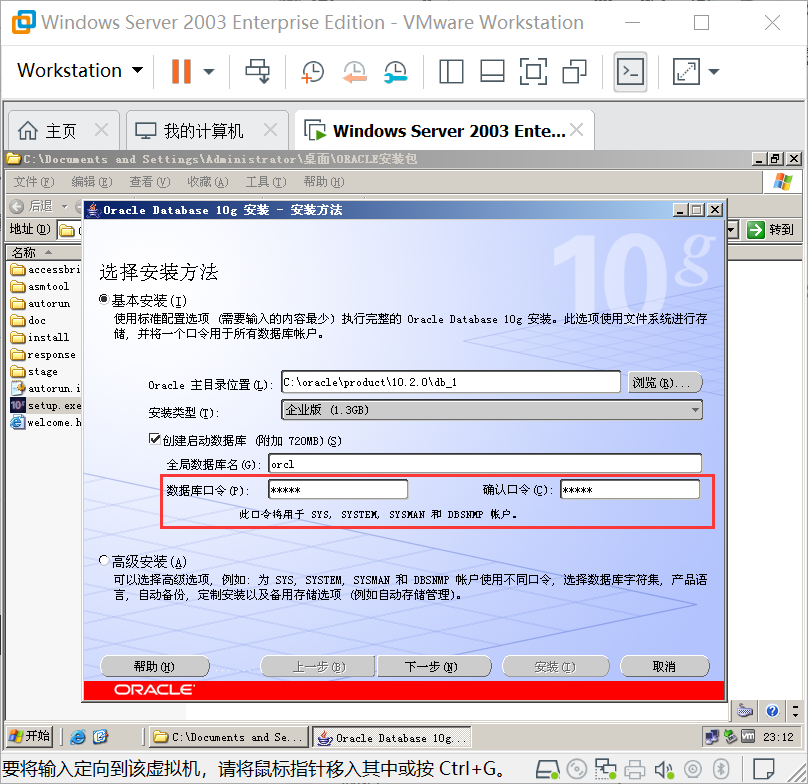Open the 收藏(A) menu in Explorer
The image size is (808, 784).
[208, 182]
